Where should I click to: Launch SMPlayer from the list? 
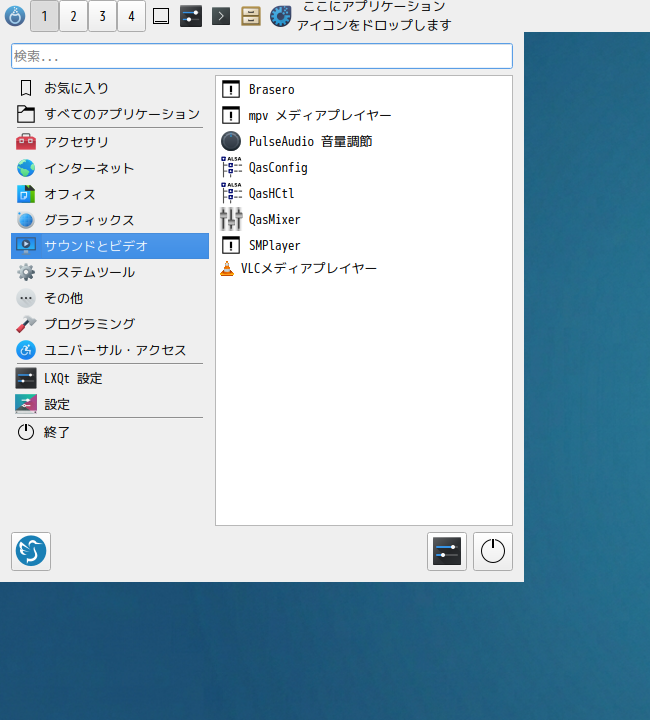(364, 246)
